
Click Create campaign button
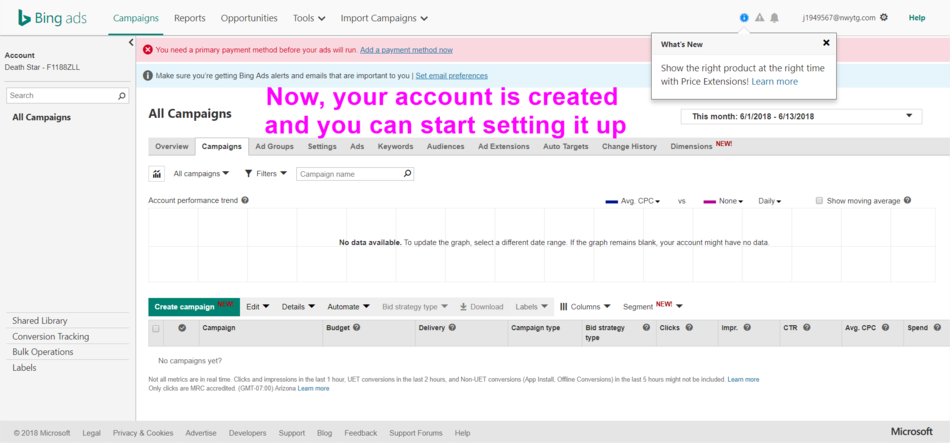coord(193,307)
